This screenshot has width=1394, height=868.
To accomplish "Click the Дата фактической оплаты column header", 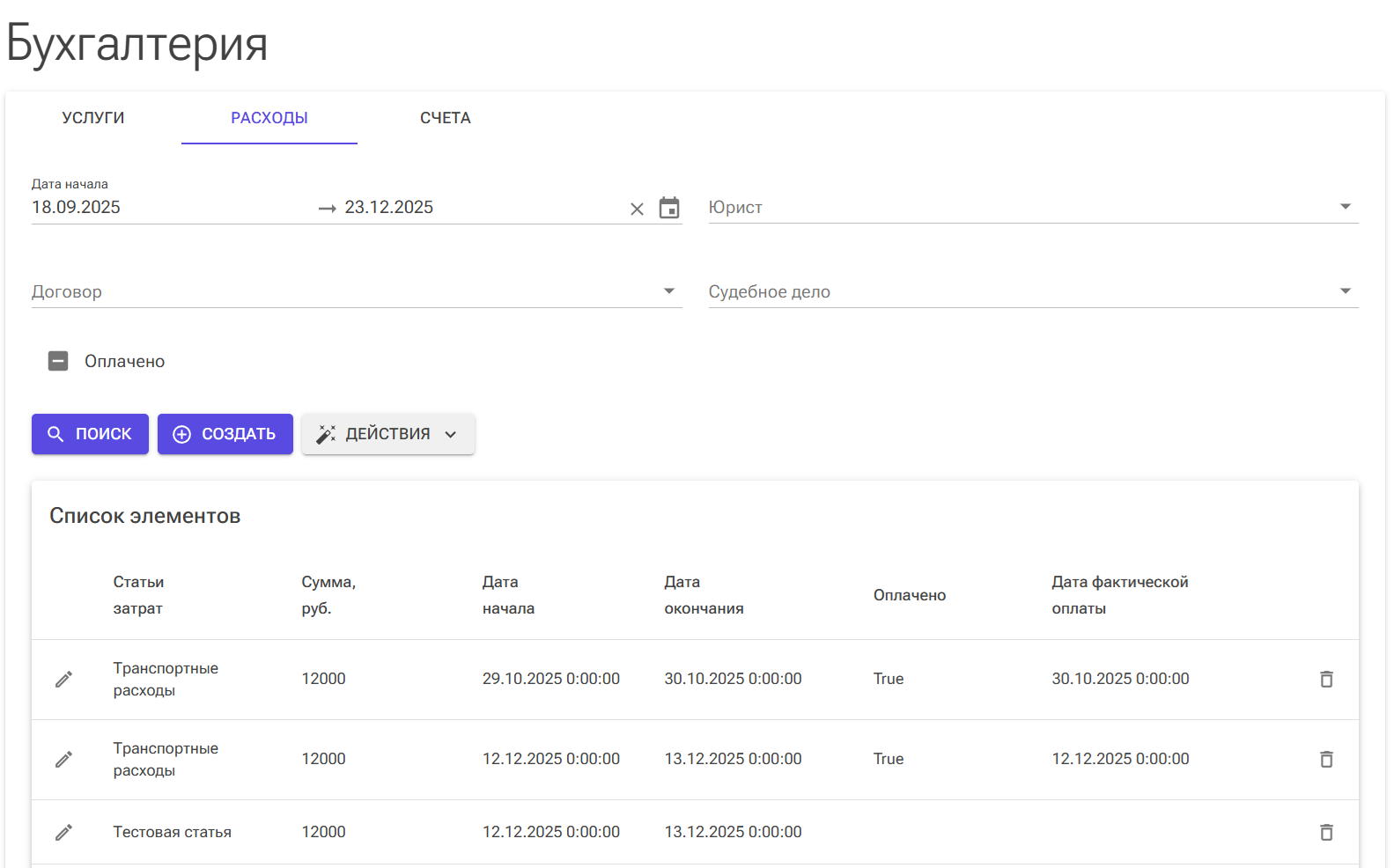I will click(x=1119, y=595).
